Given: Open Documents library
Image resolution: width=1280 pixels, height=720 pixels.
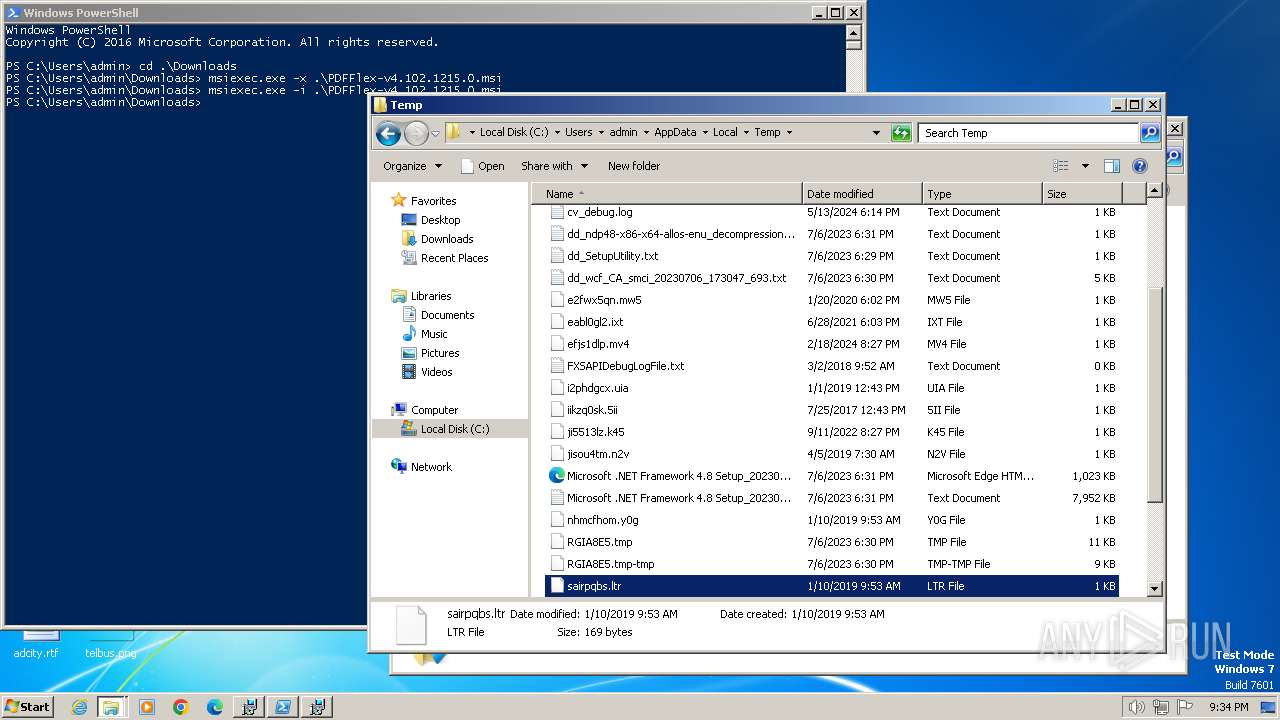Looking at the screenshot, I should (x=447, y=315).
